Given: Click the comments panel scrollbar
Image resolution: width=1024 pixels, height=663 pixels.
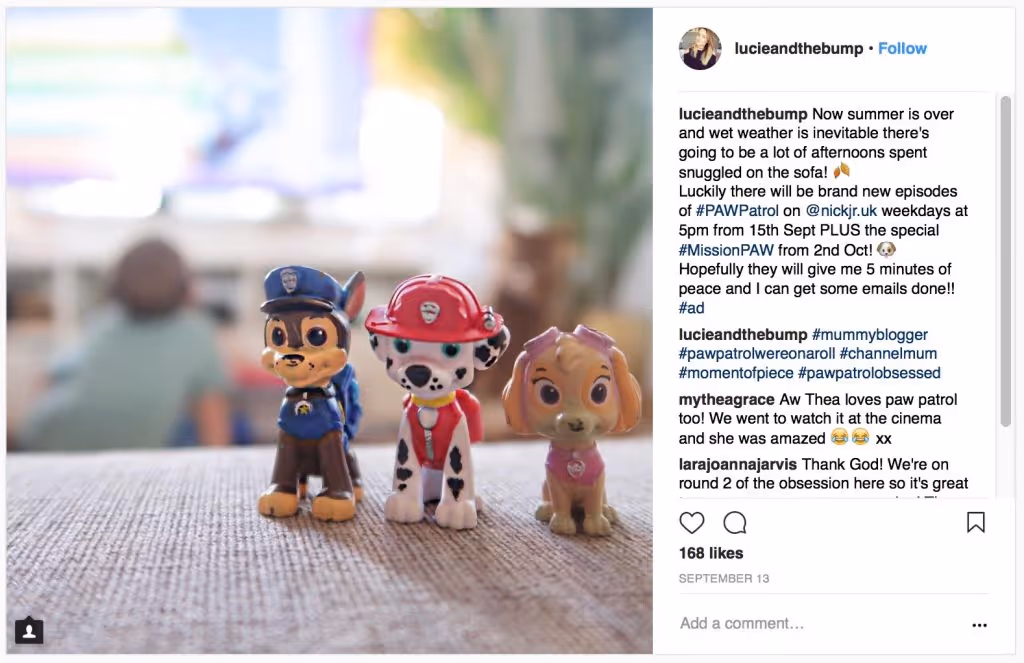Looking at the screenshot, I should 1005,261.
